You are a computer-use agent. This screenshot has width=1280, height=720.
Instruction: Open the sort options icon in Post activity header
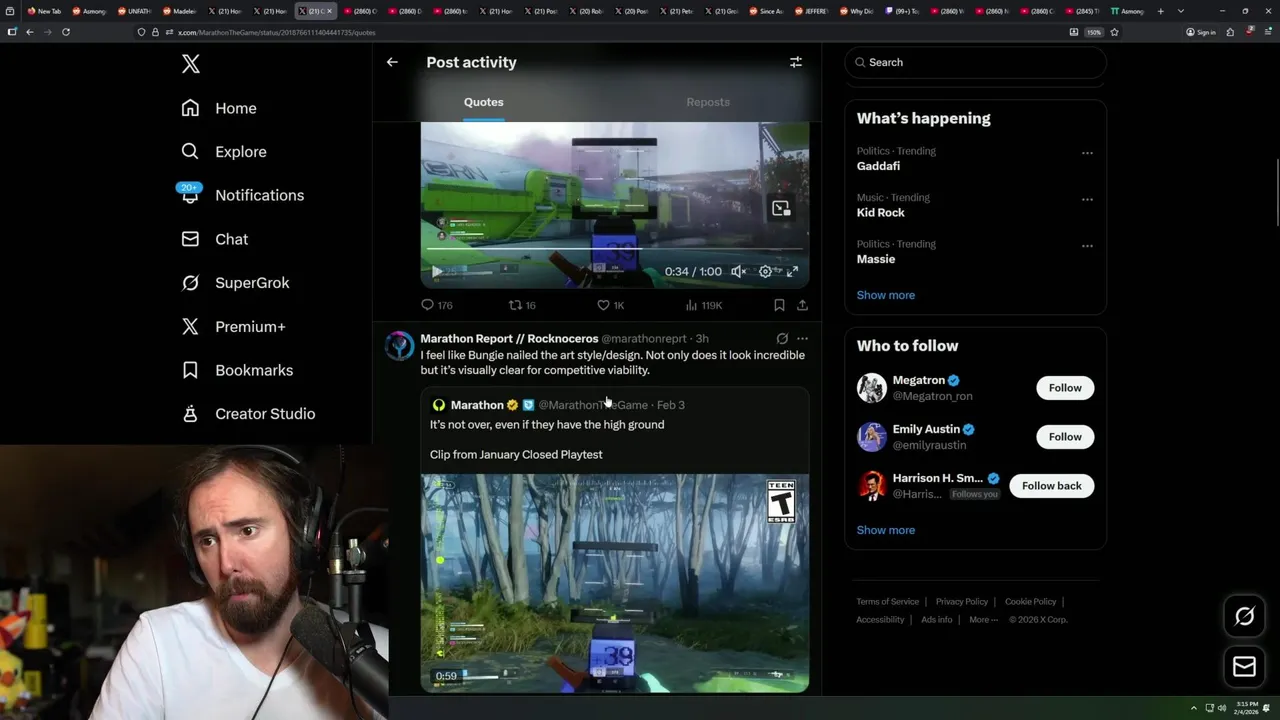click(796, 62)
